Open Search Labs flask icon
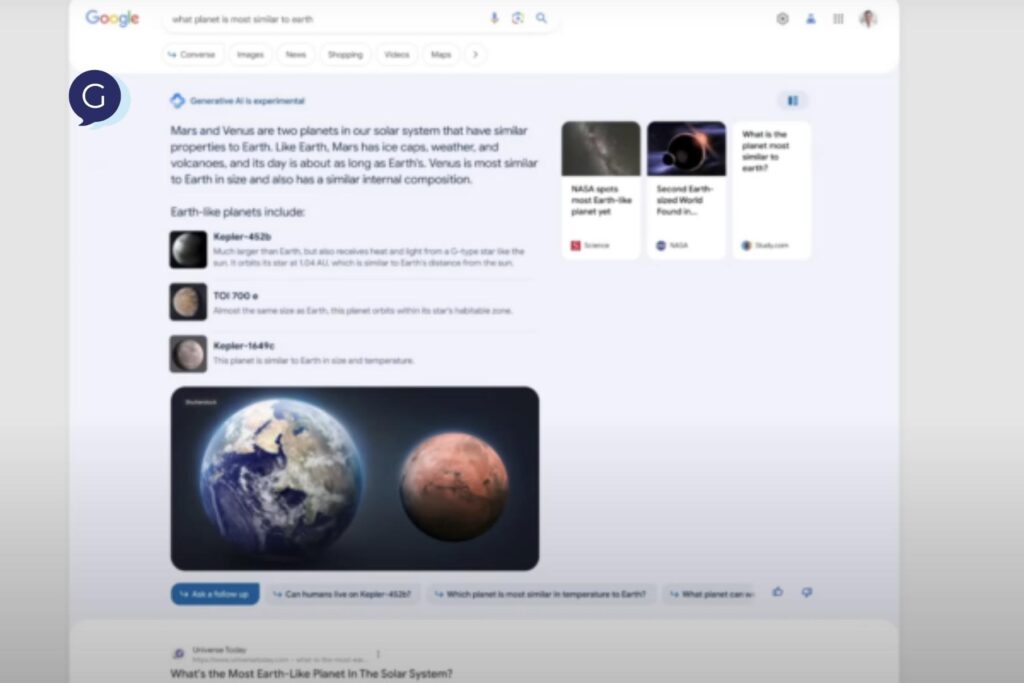 coord(810,19)
